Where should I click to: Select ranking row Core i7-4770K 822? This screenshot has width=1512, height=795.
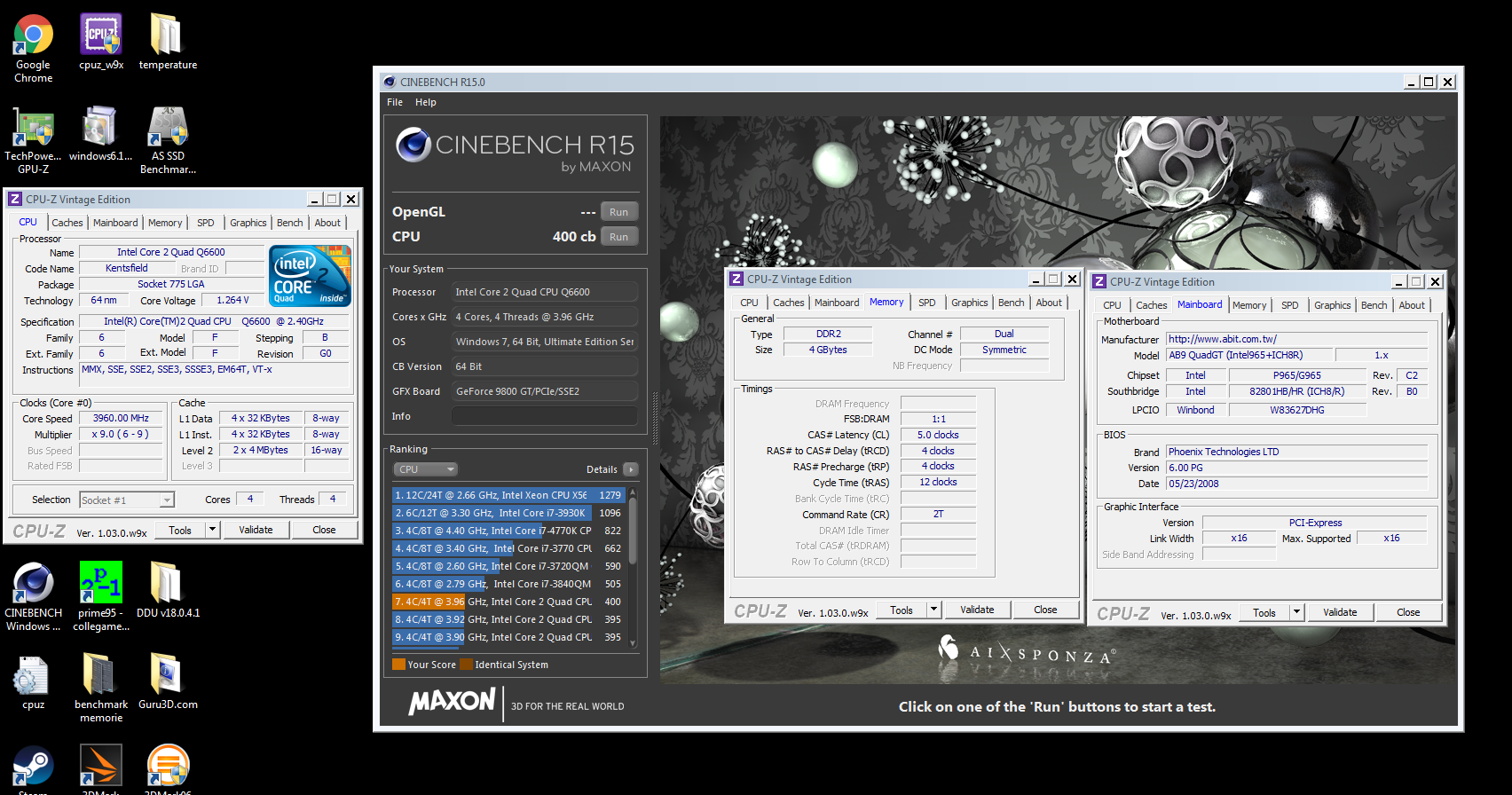(x=508, y=531)
